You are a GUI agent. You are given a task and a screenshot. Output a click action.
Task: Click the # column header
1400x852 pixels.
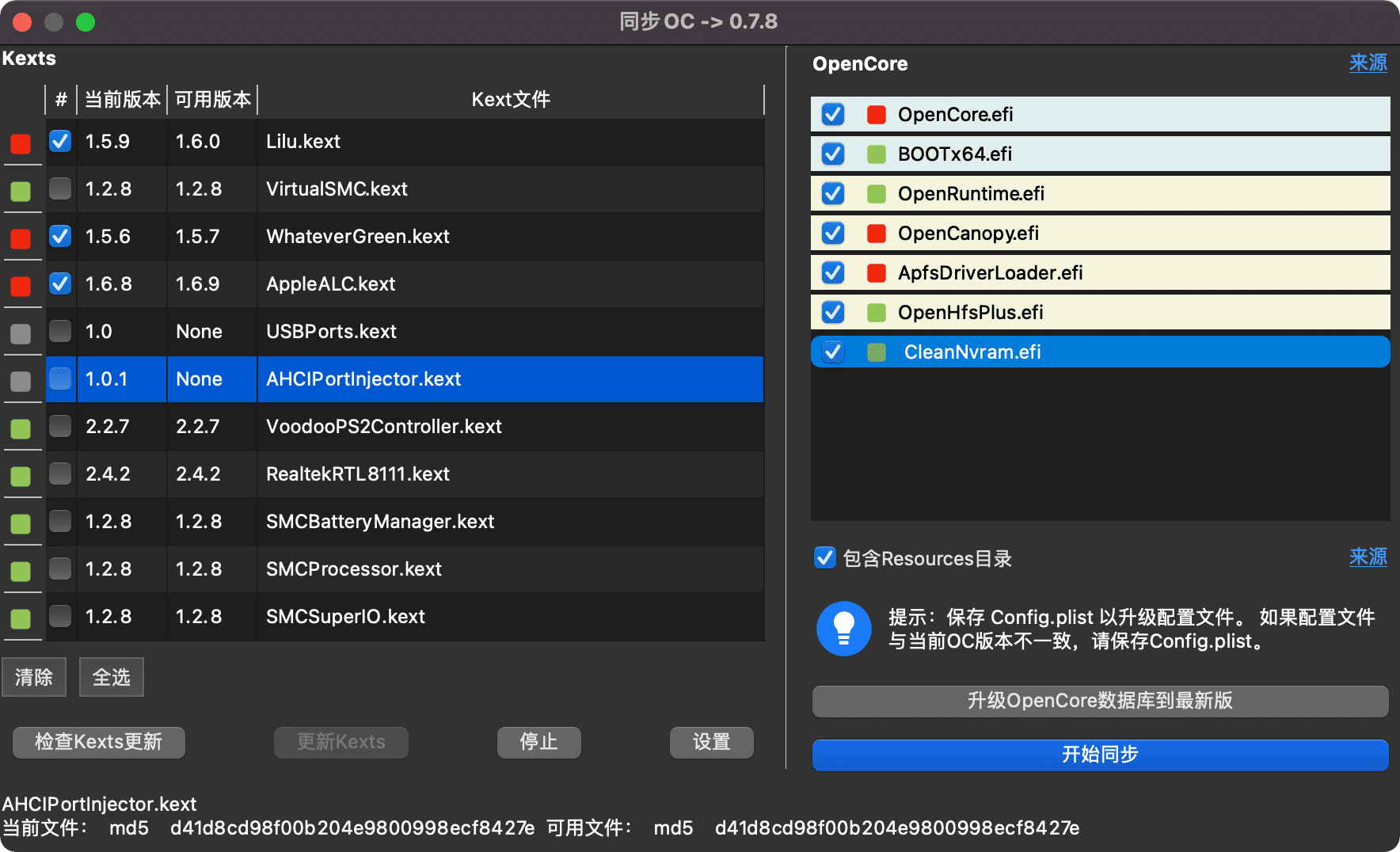(x=61, y=100)
